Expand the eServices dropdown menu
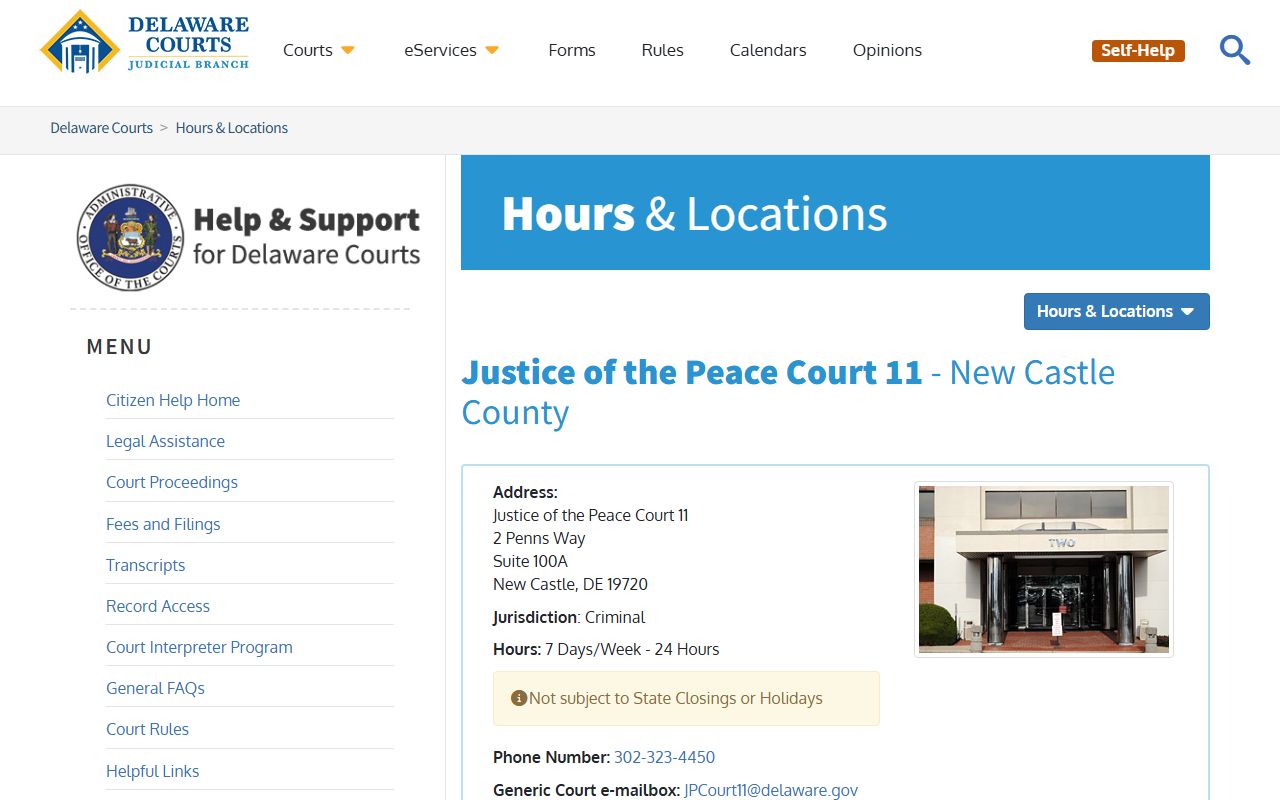The width and height of the screenshot is (1280, 800). 452,50
